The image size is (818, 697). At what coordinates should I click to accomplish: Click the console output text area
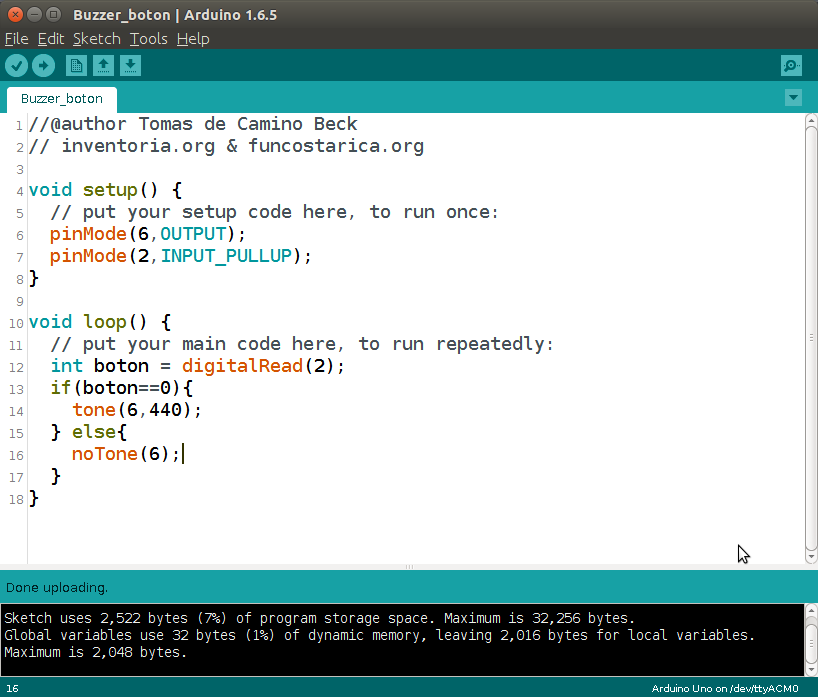pos(402,640)
